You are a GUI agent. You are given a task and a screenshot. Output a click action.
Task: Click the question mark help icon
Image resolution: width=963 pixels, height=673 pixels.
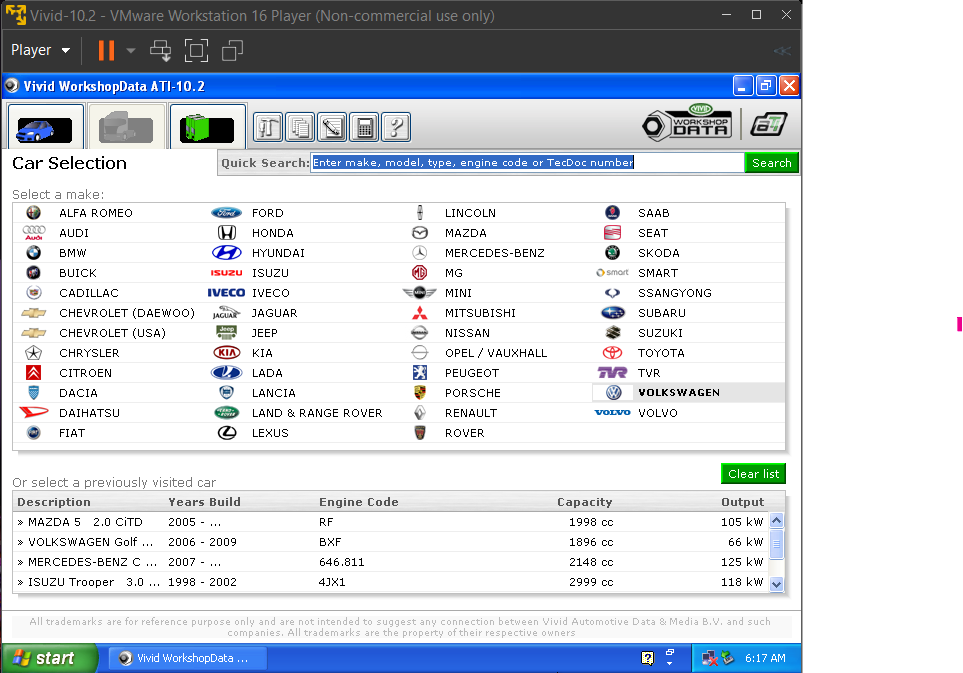coord(396,128)
